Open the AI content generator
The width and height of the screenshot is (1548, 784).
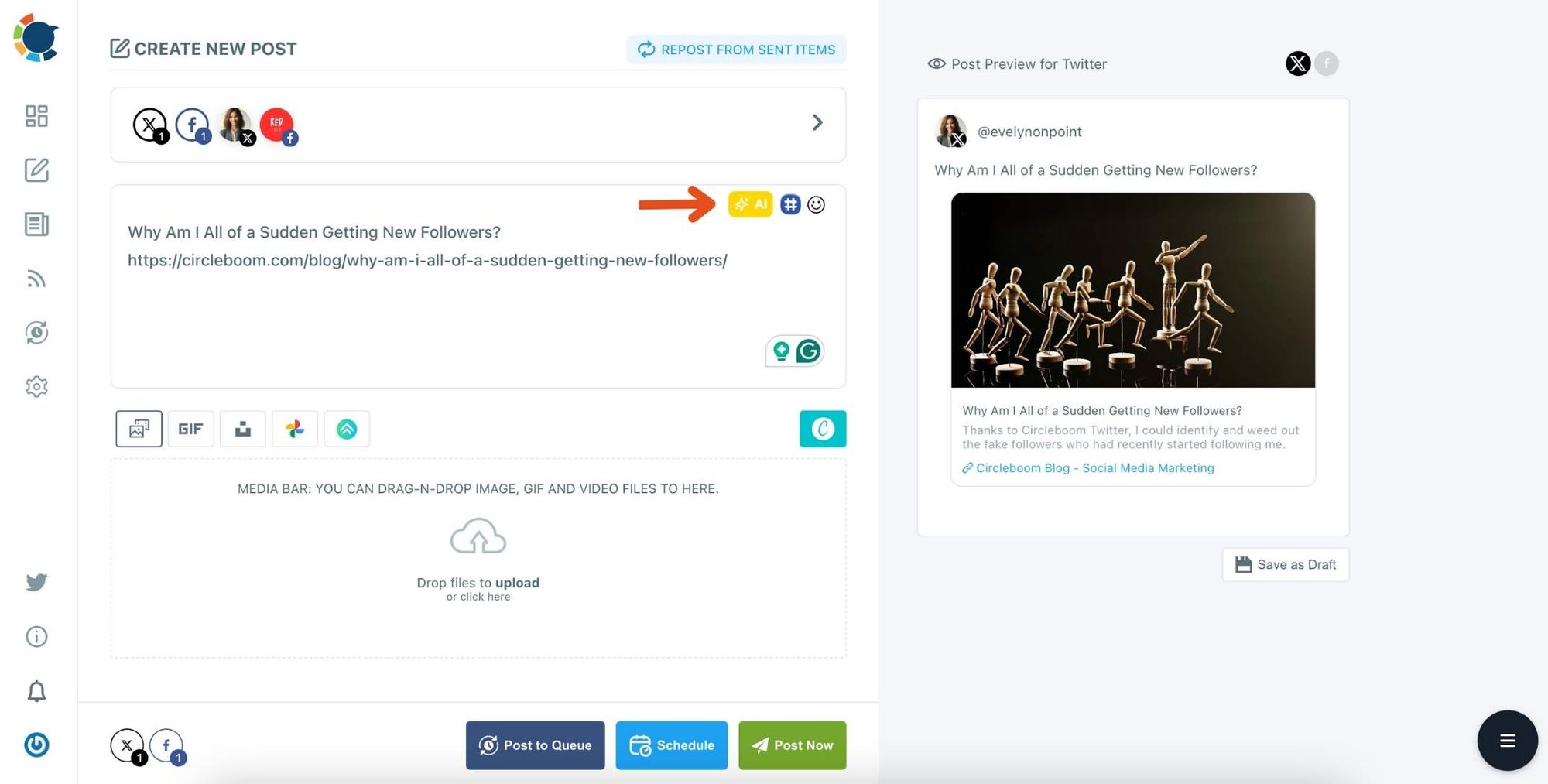tap(750, 204)
